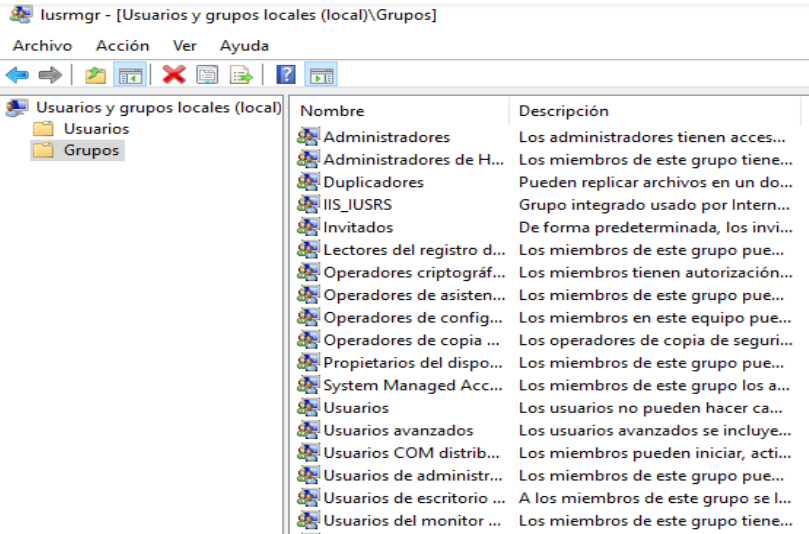The image size is (809, 534).
Task: Select the Grupos folder in tree
Action: [91, 150]
